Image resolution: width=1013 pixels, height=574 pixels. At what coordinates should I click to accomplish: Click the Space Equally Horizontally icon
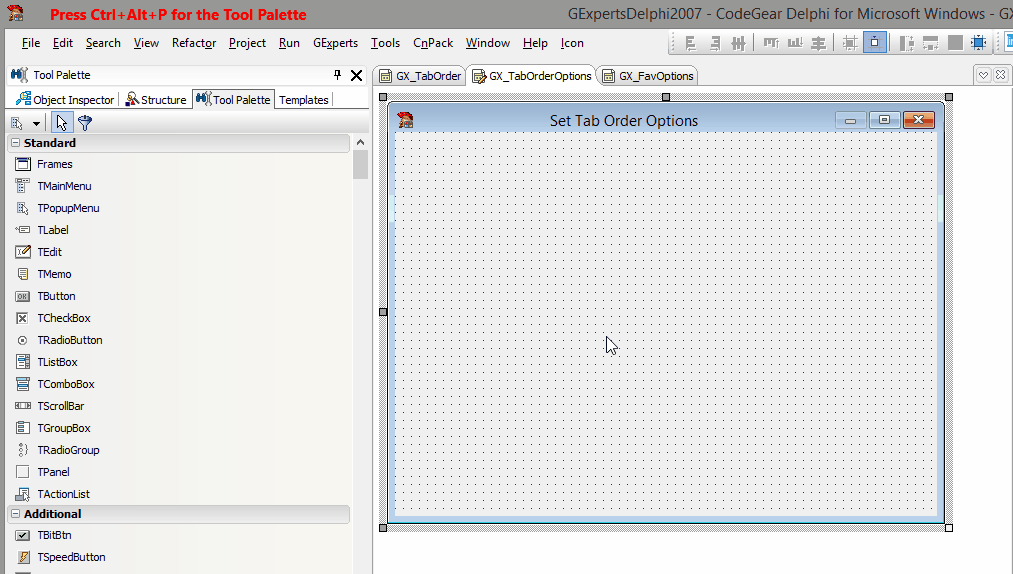(906, 43)
